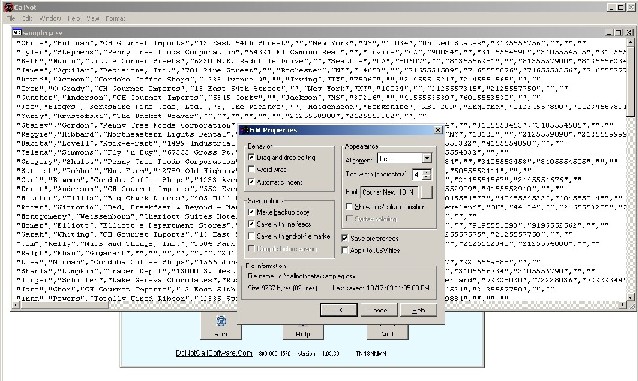Click the Cancel button in the dialog
This screenshot has width=638, height=381.
379,310
